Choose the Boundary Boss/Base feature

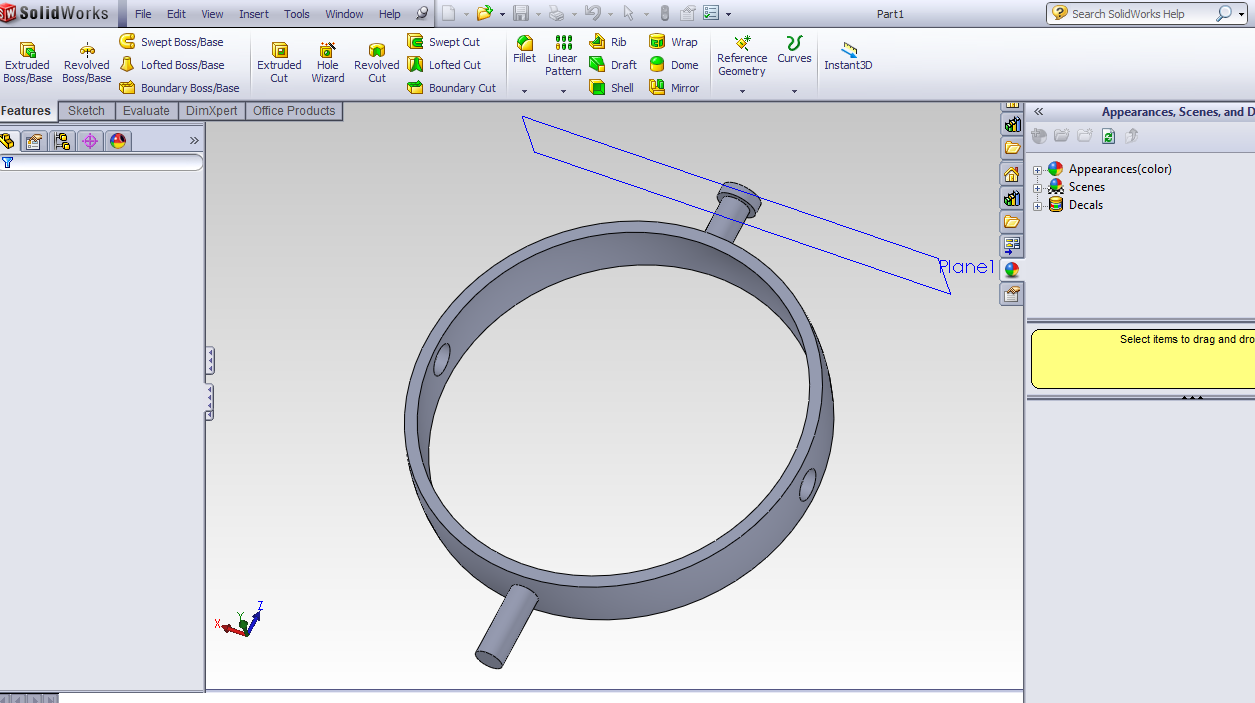point(179,88)
